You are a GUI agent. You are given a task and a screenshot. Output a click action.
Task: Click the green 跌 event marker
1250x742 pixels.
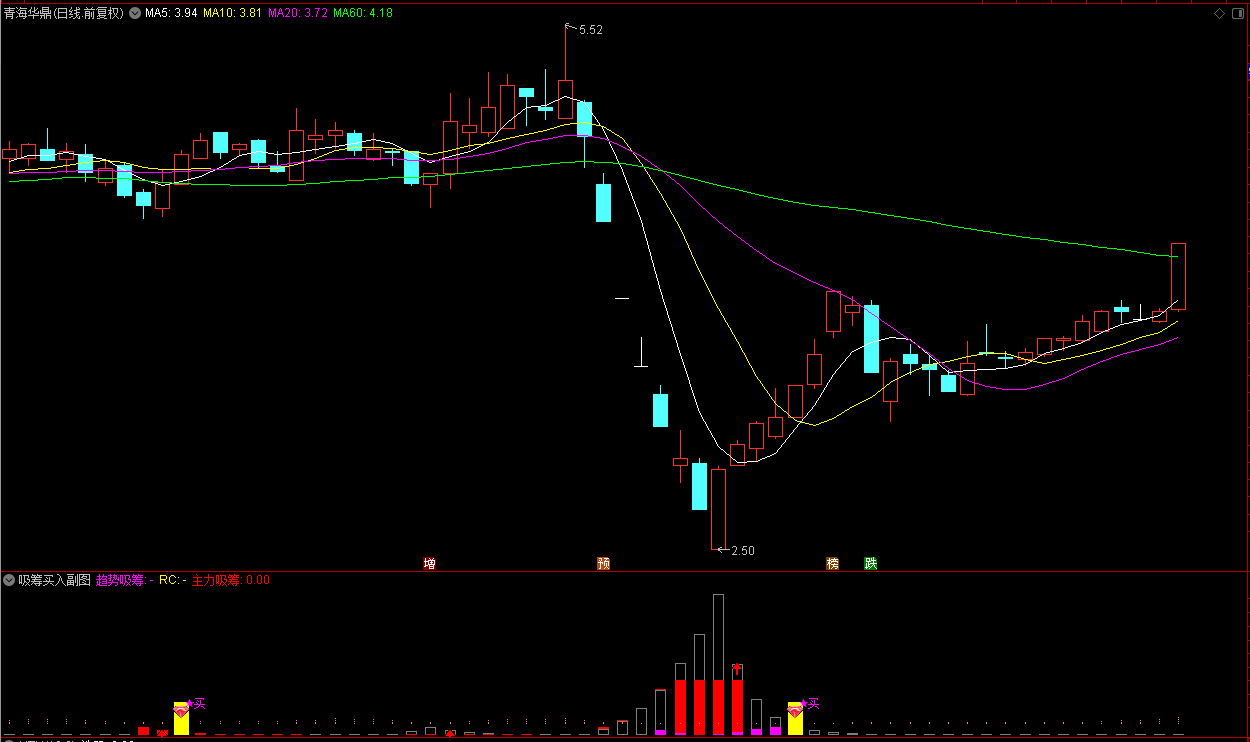[x=871, y=564]
